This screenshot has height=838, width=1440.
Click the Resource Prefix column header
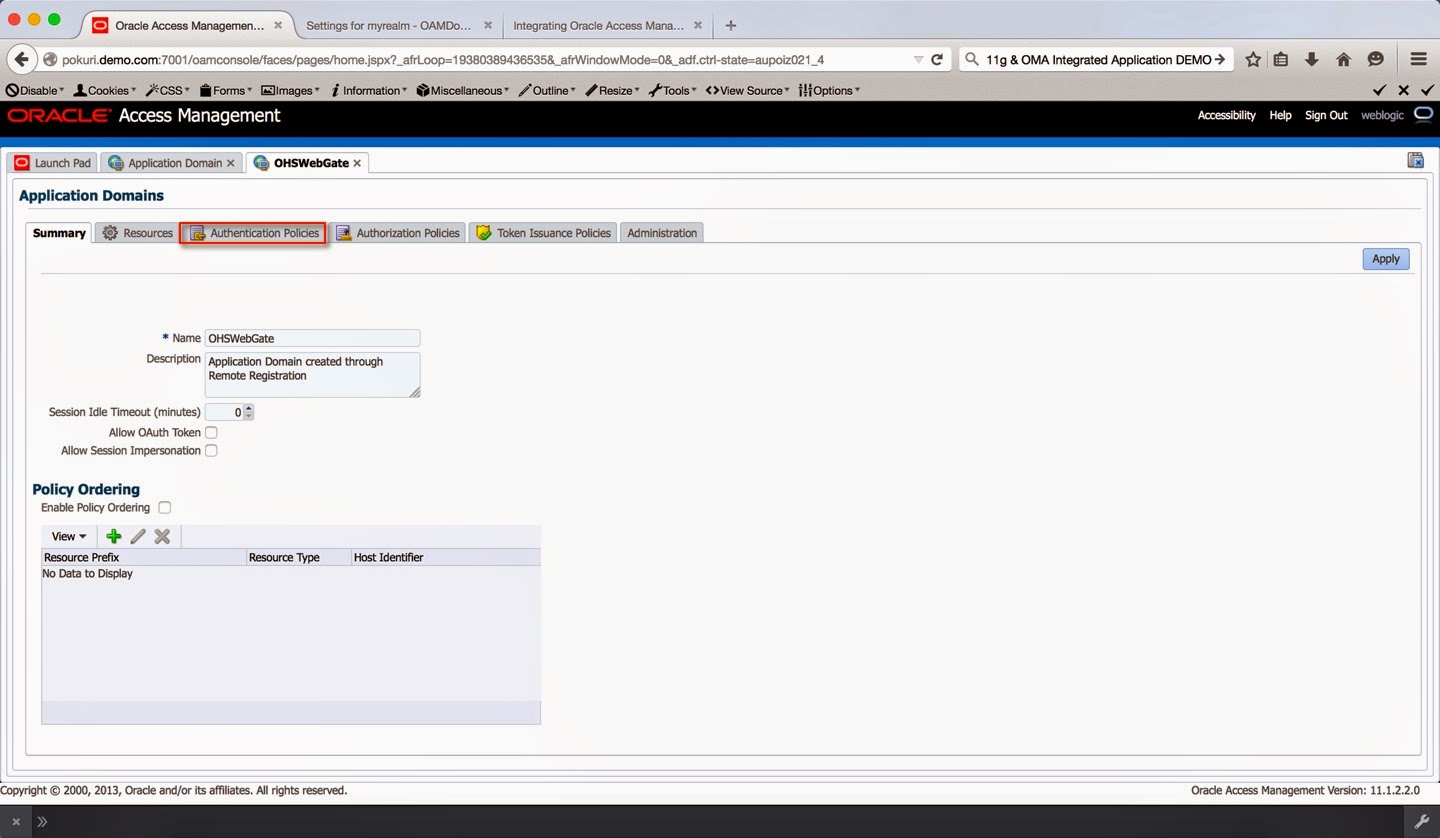click(144, 557)
